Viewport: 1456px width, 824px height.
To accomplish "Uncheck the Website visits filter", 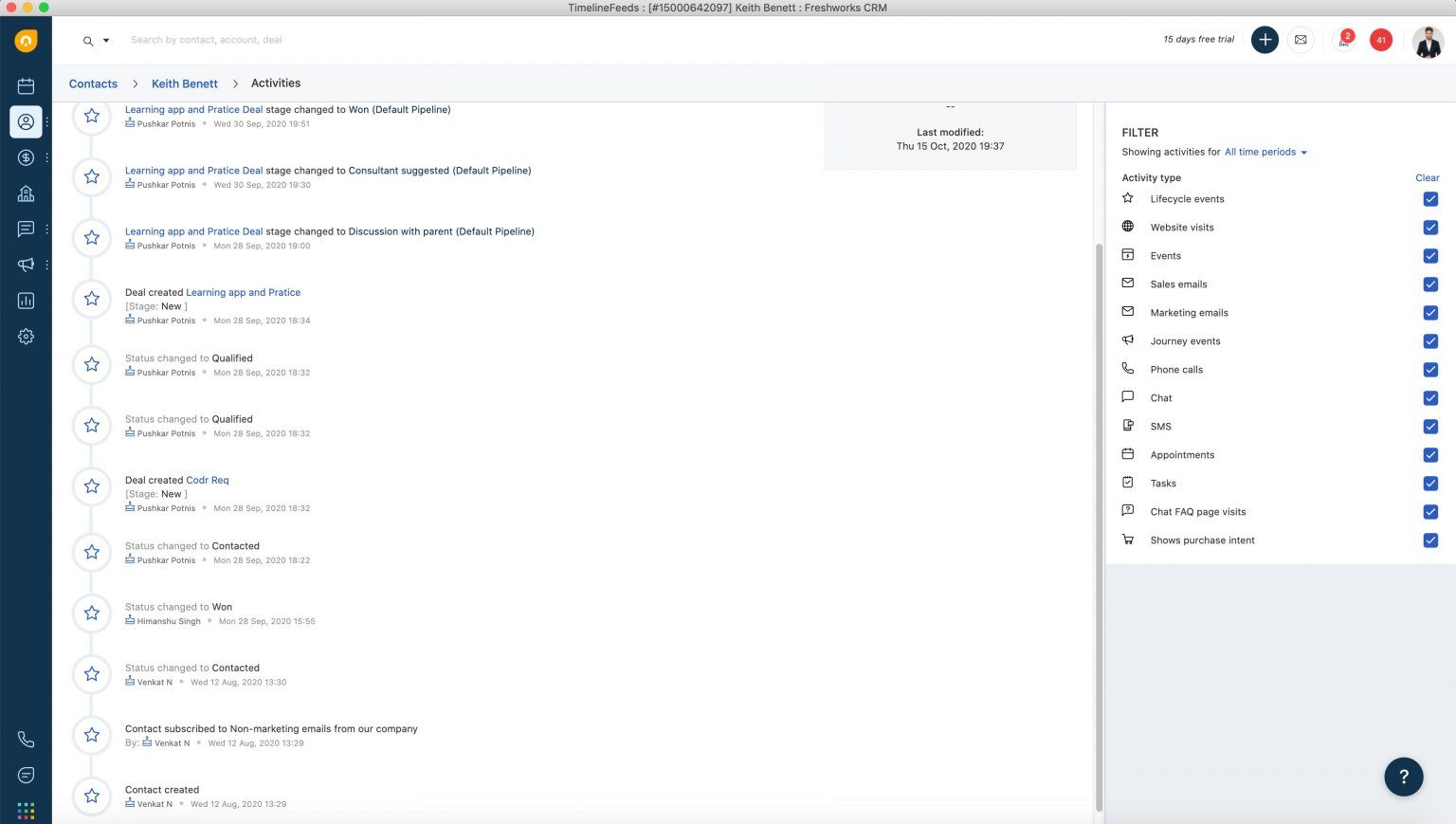I will pyautogui.click(x=1430, y=228).
